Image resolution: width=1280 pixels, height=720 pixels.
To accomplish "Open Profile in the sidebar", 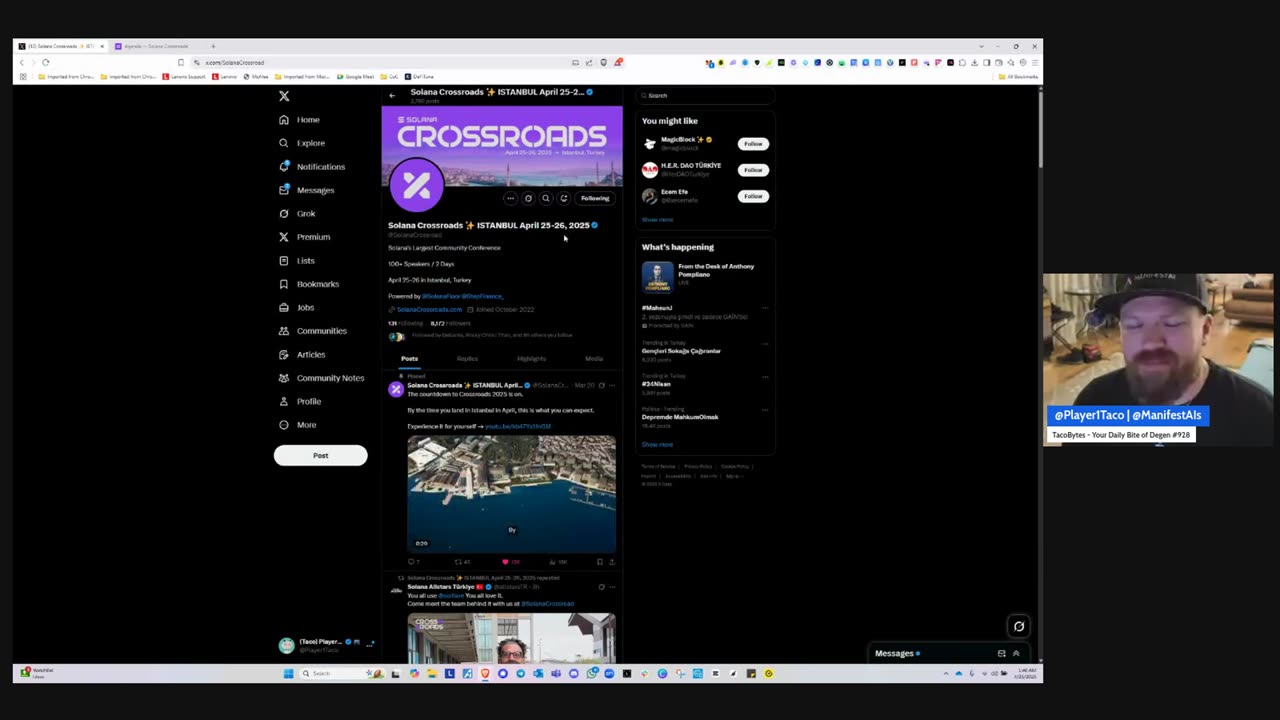I will 299,402.
